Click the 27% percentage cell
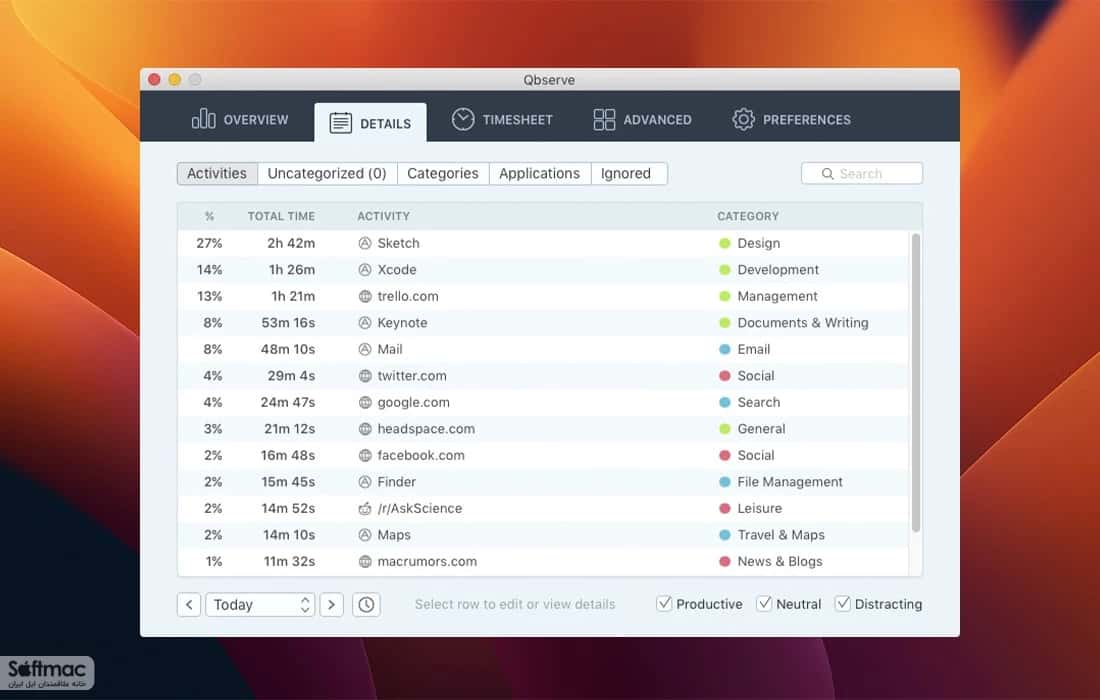This screenshot has width=1100, height=700. pos(209,243)
